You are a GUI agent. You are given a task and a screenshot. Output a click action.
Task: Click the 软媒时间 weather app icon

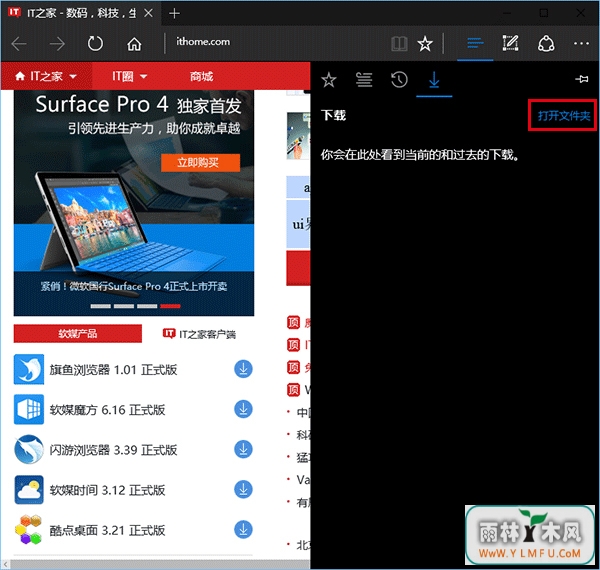pyautogui.click(x=29, y=490)
